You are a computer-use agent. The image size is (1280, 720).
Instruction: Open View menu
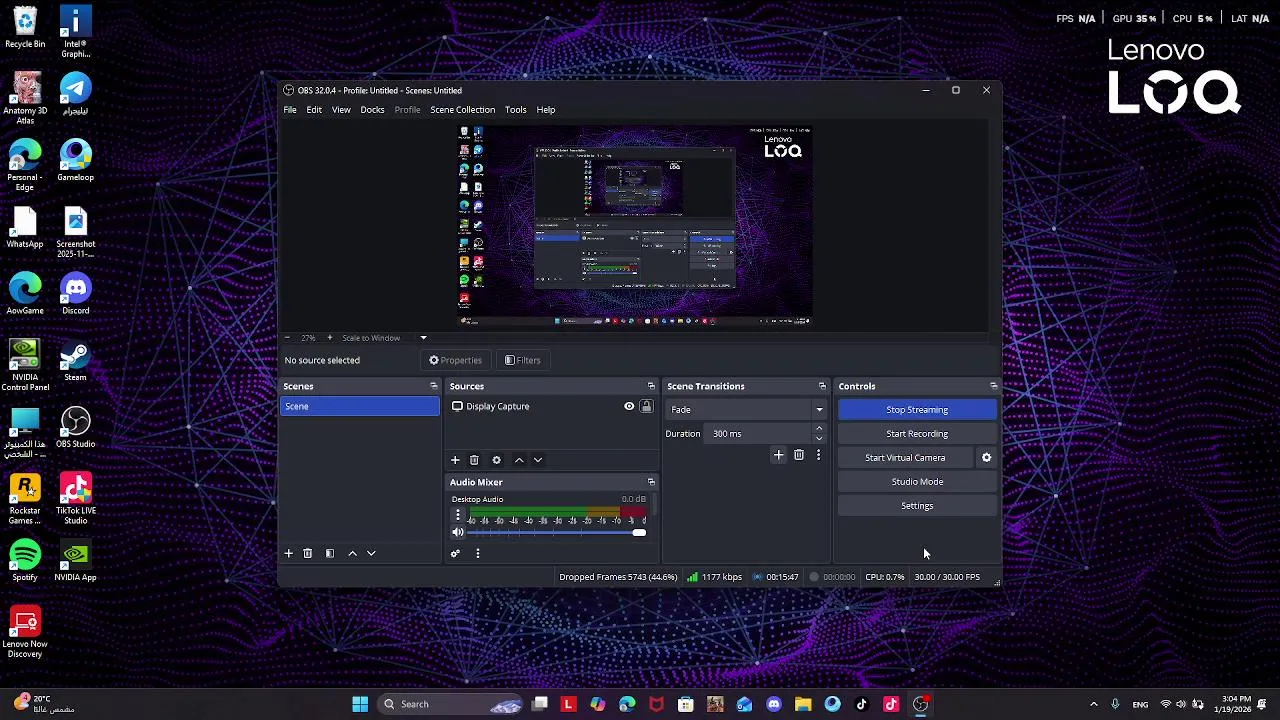[341, 110]
